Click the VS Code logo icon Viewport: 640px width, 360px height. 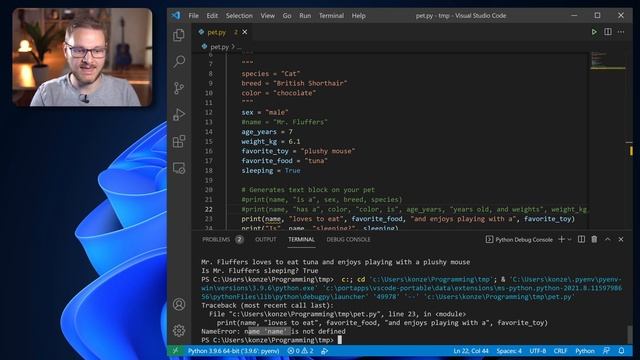(x=176, y=16)
